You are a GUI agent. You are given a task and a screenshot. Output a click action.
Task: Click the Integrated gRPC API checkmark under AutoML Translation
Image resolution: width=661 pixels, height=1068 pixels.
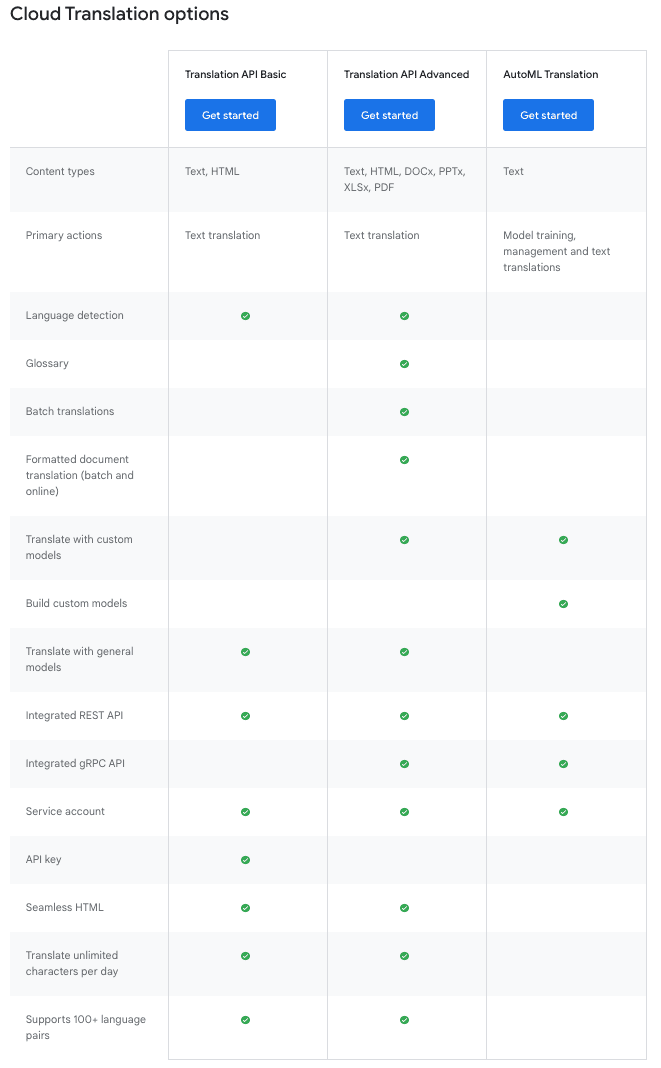563,764
